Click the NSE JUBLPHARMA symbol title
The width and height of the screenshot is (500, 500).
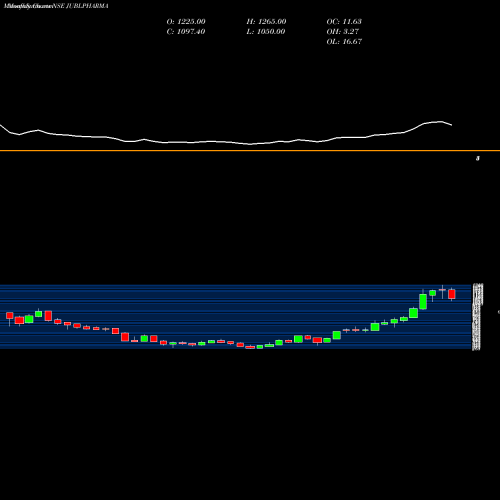tap(81, 6)
